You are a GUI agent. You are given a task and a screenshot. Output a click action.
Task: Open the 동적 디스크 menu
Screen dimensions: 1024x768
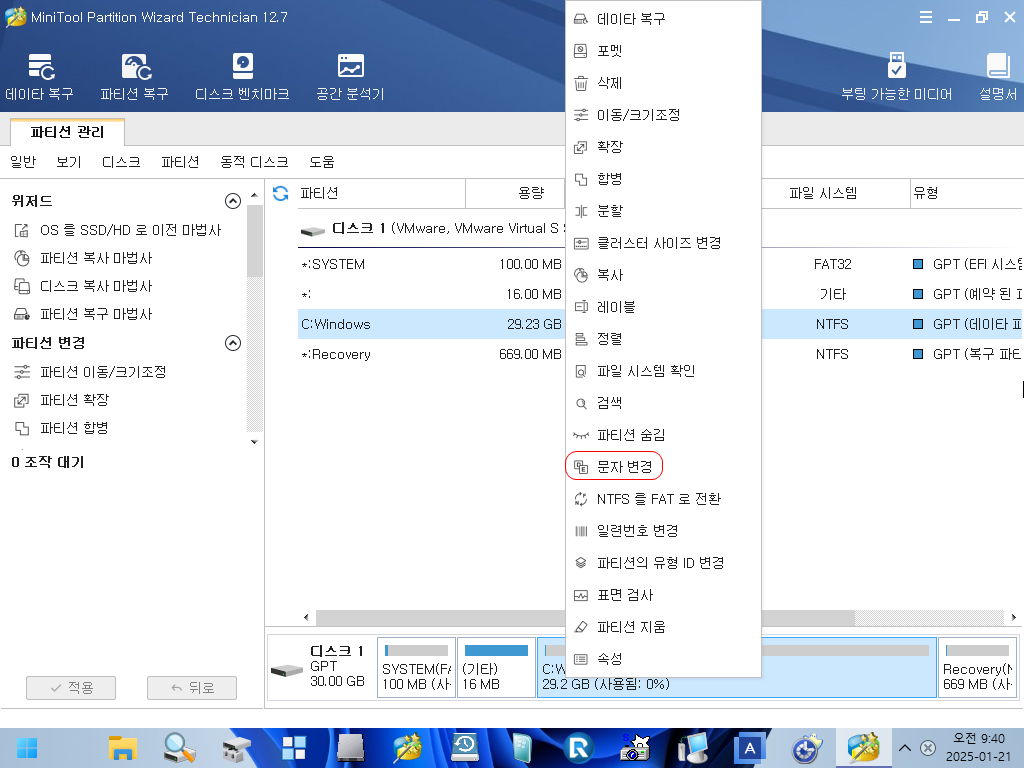(x=254, y=162)
